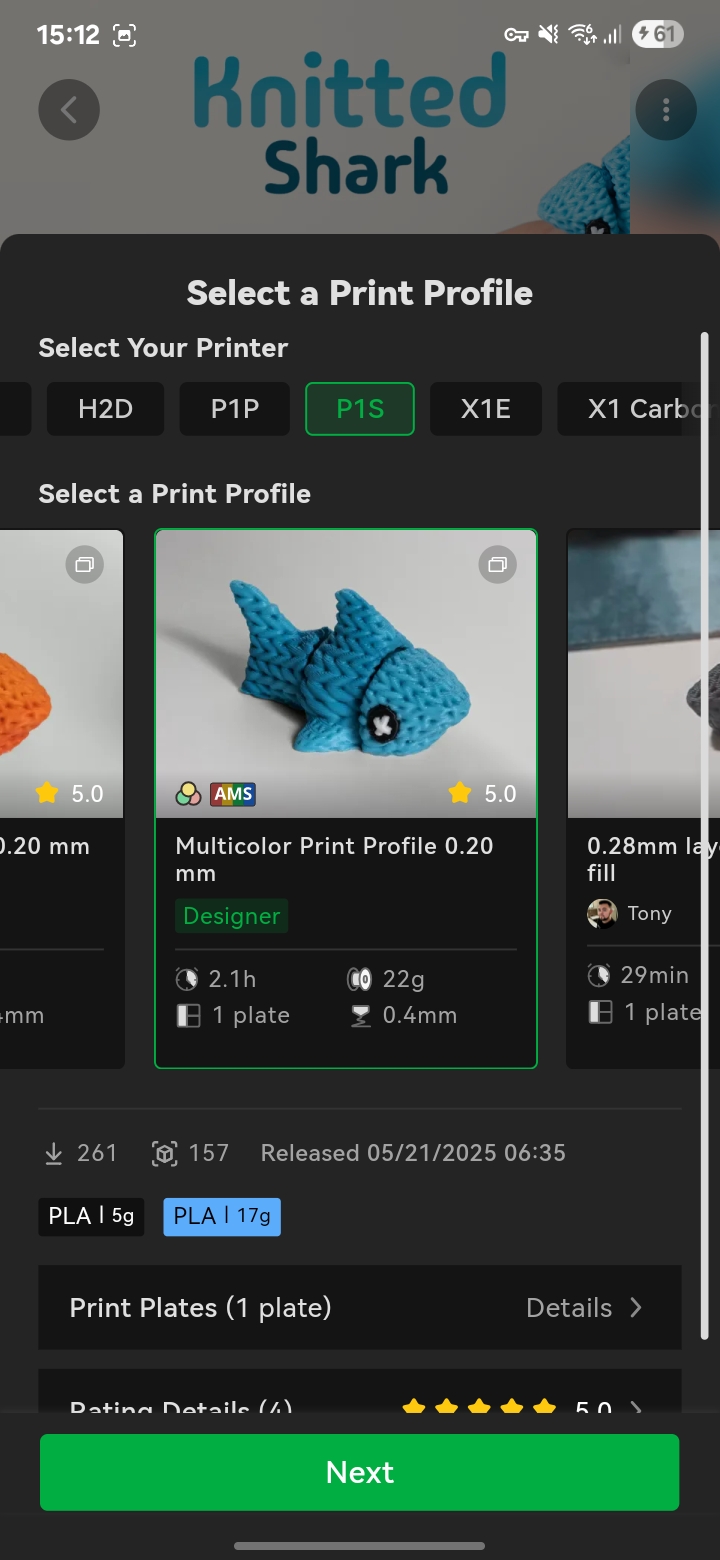Select the X1E printer option
The height and width of the screenshot is (1560, 720).
[485, 409]
